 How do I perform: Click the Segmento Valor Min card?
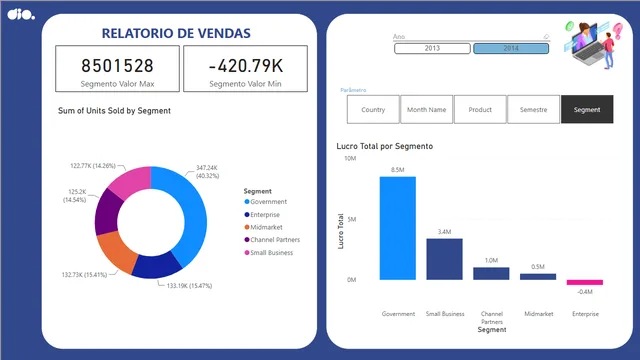(x=245, y=69)
